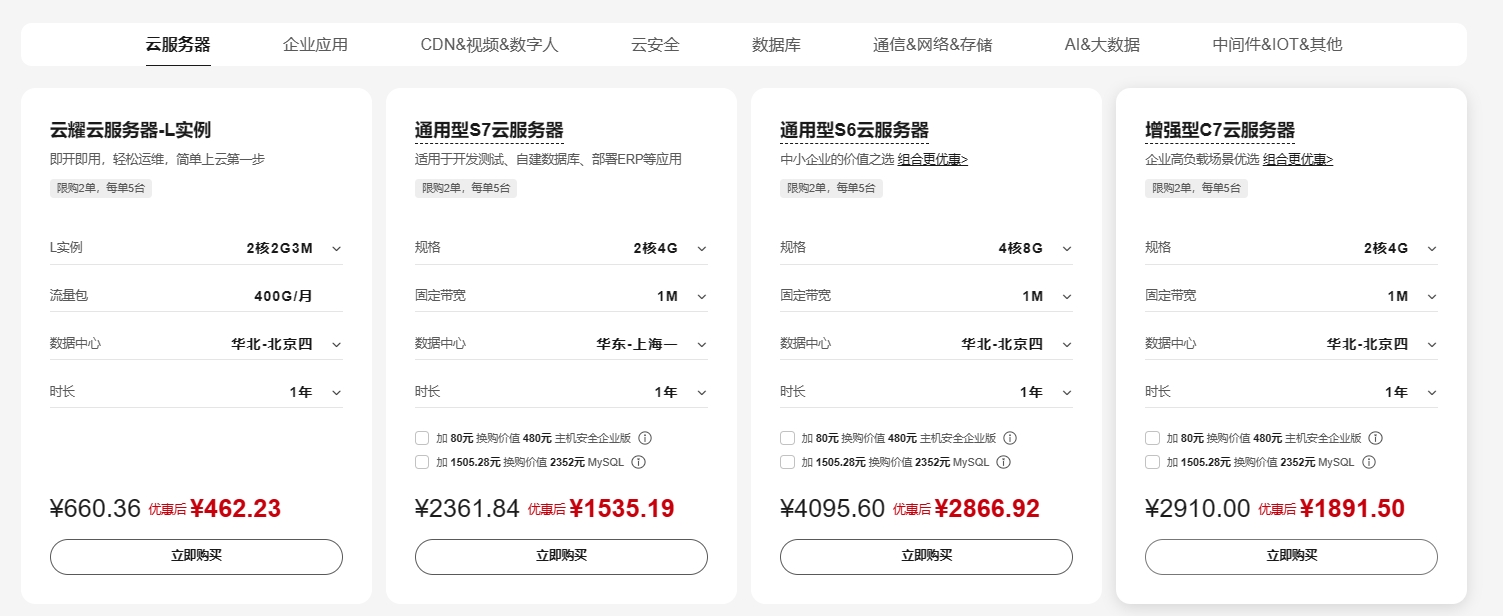
Task: Open the 主机安全企业版 info tooltip on 通用型S7 card
Action: coord(646,437)
